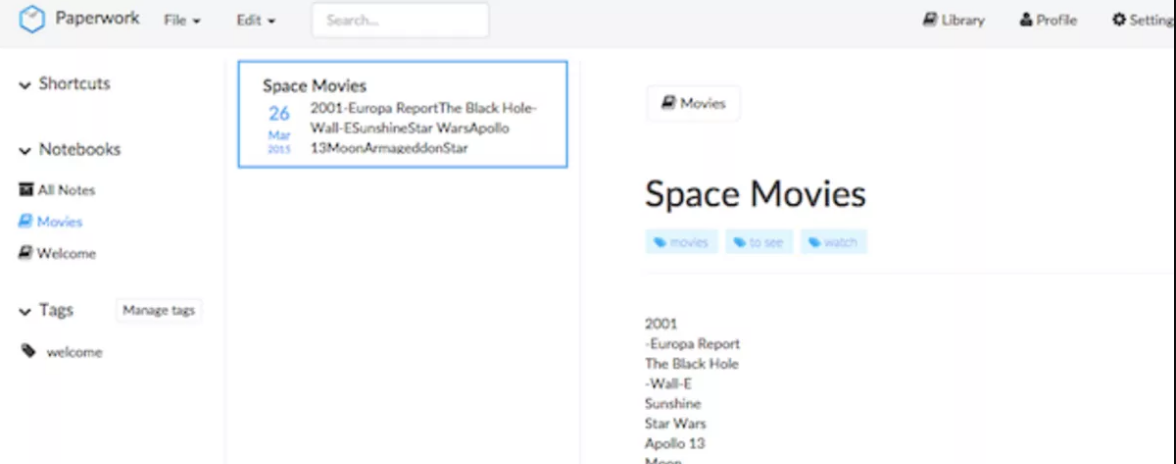Click the movies tag label
Screen dimensions: 1176x464
(682, 242)
